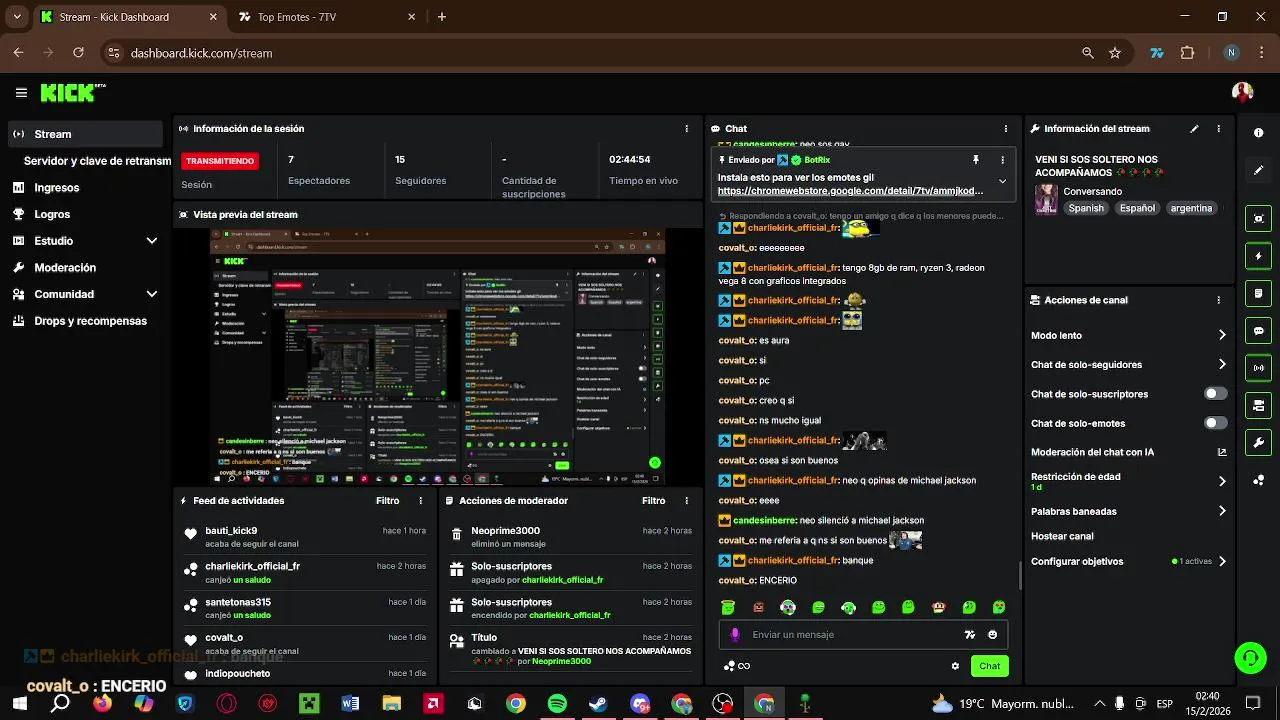Image resolution: width=1280 pixels, height=720 pixels.
Task: Toggle Chat de solo-emotes switch
Action: [x=1216, y=423]
